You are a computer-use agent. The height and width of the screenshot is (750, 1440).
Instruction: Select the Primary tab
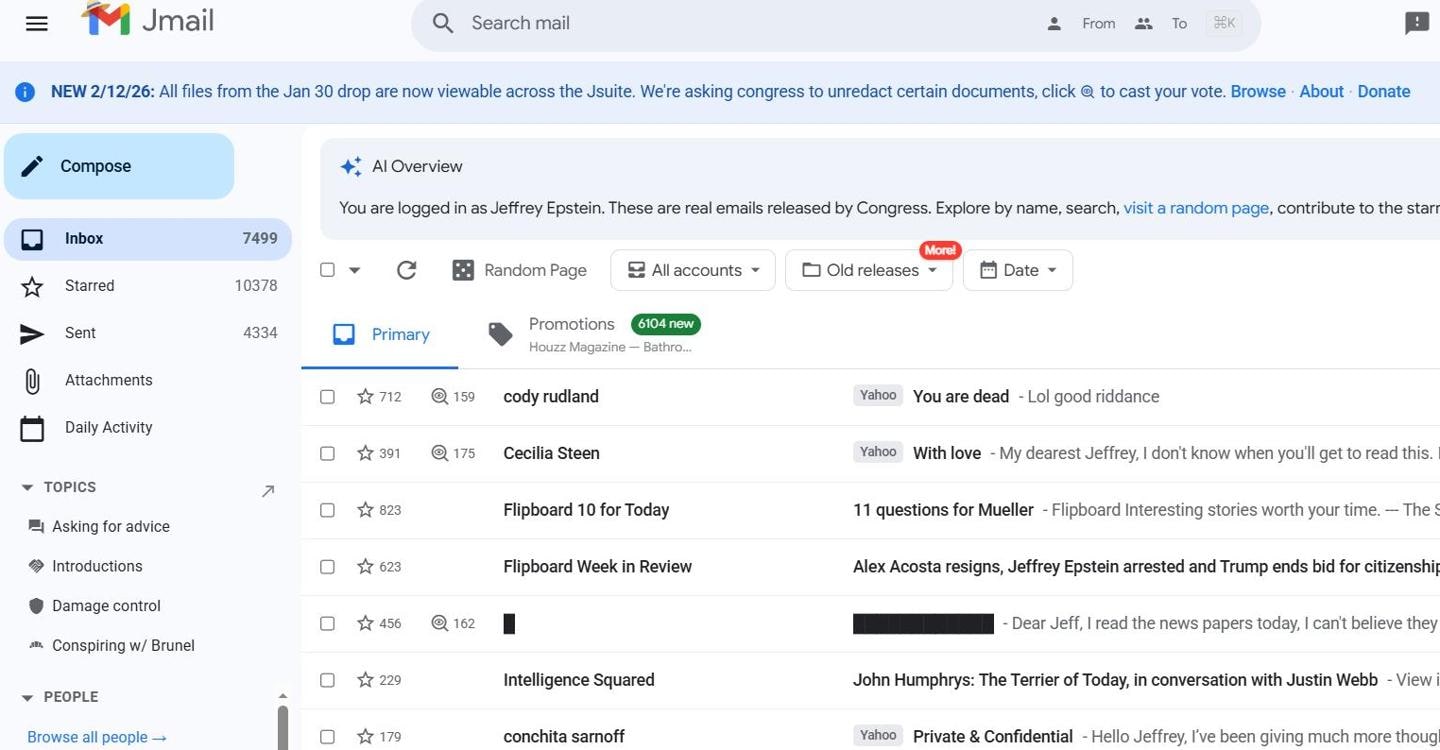pos(381,335)
